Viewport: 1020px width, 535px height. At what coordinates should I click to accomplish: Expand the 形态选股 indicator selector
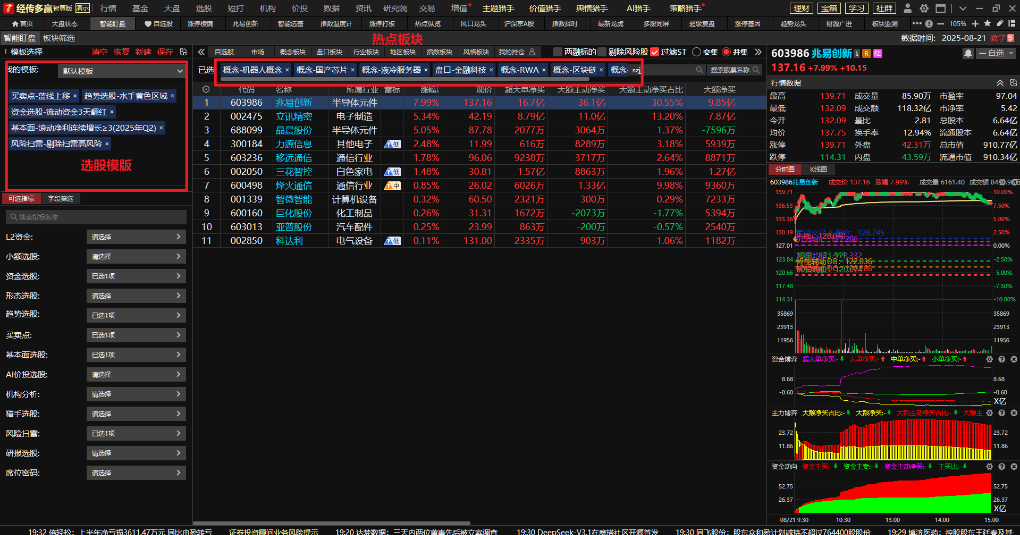[136, 295]
